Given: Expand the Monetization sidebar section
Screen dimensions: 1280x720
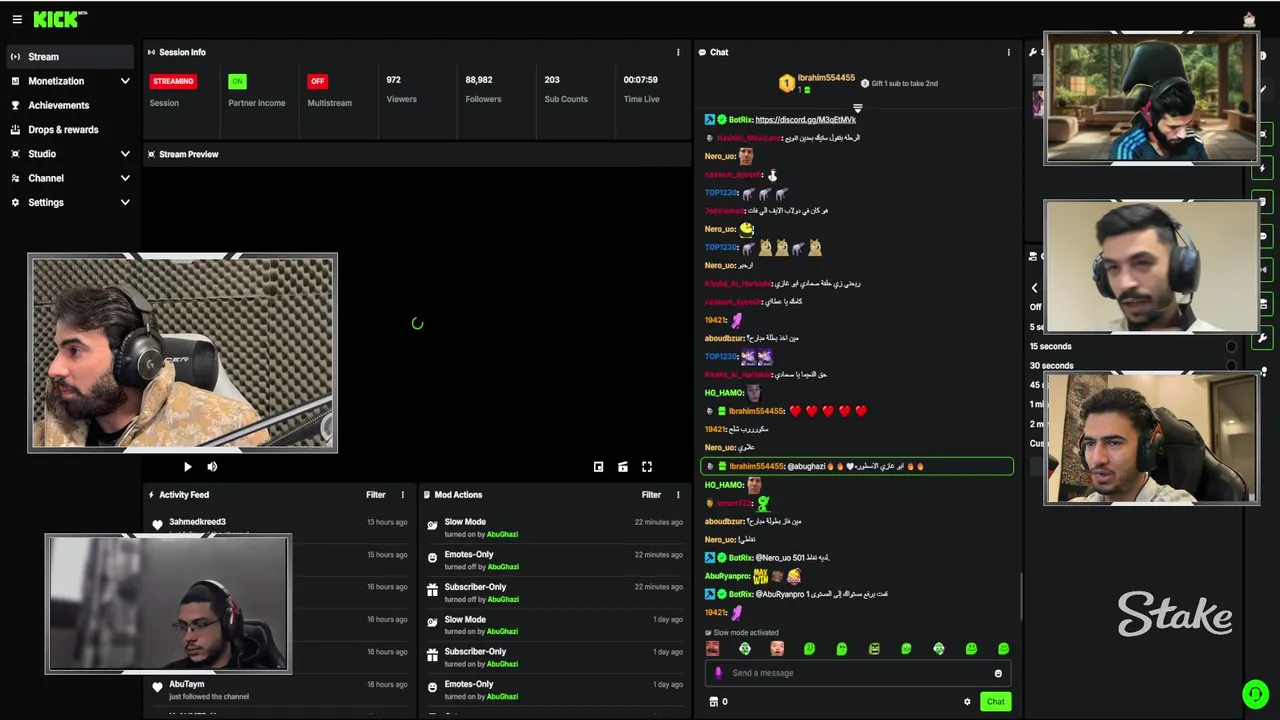Looking at the screenshot, I should [x=68, y=81].
